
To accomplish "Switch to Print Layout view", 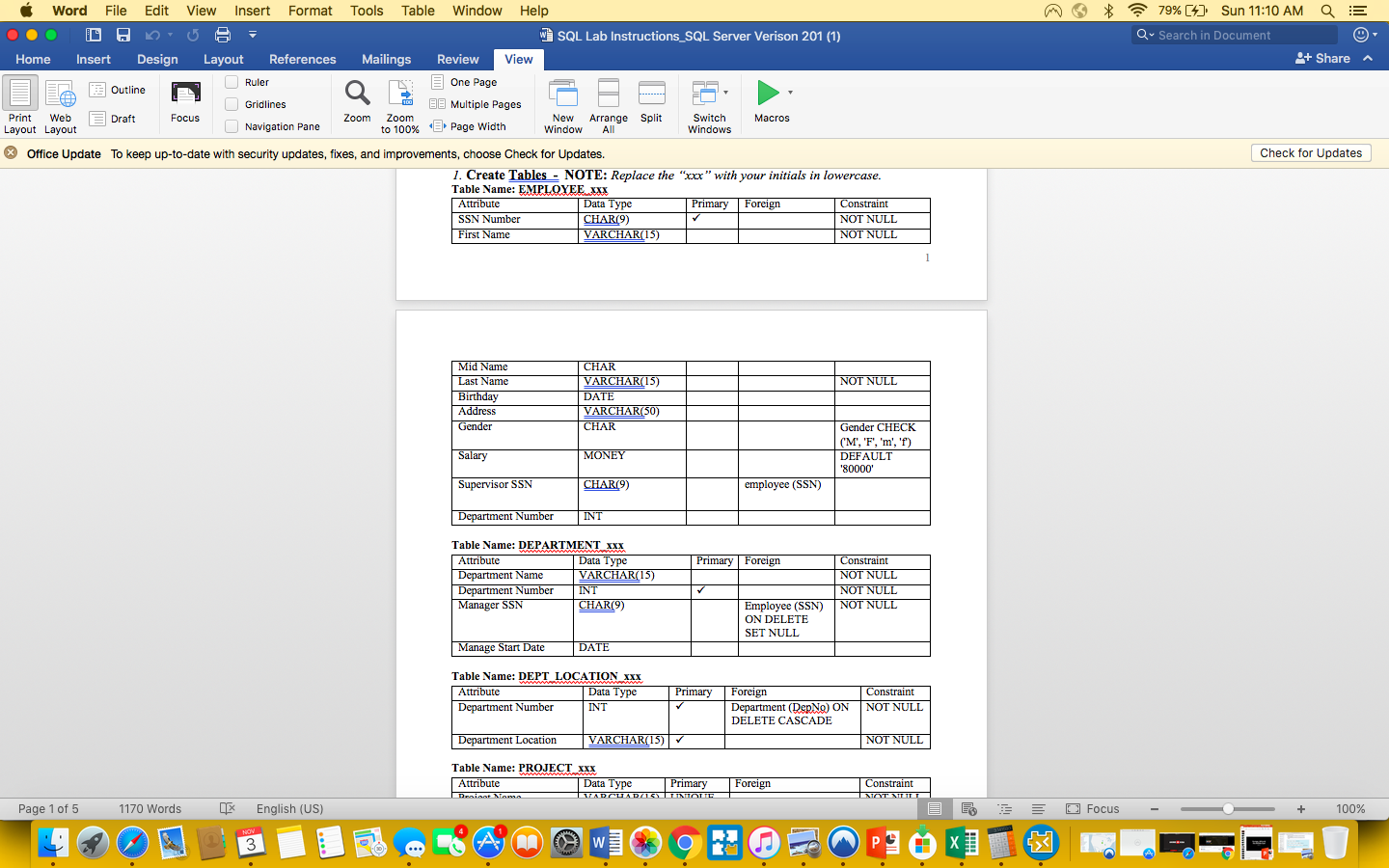I will 20,106.
